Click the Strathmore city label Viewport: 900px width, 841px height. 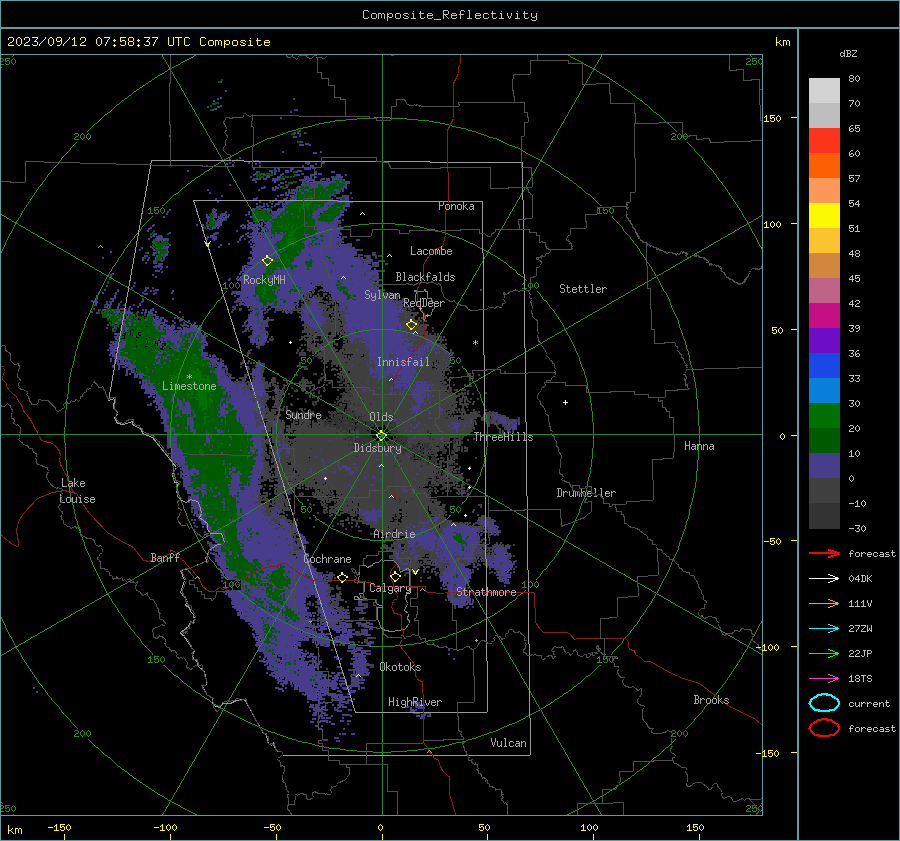[486, 592]
